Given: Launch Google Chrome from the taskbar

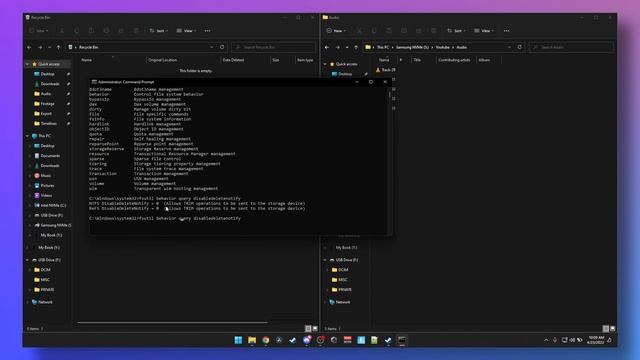Looking at the screenshot, I should pos(266,340).
